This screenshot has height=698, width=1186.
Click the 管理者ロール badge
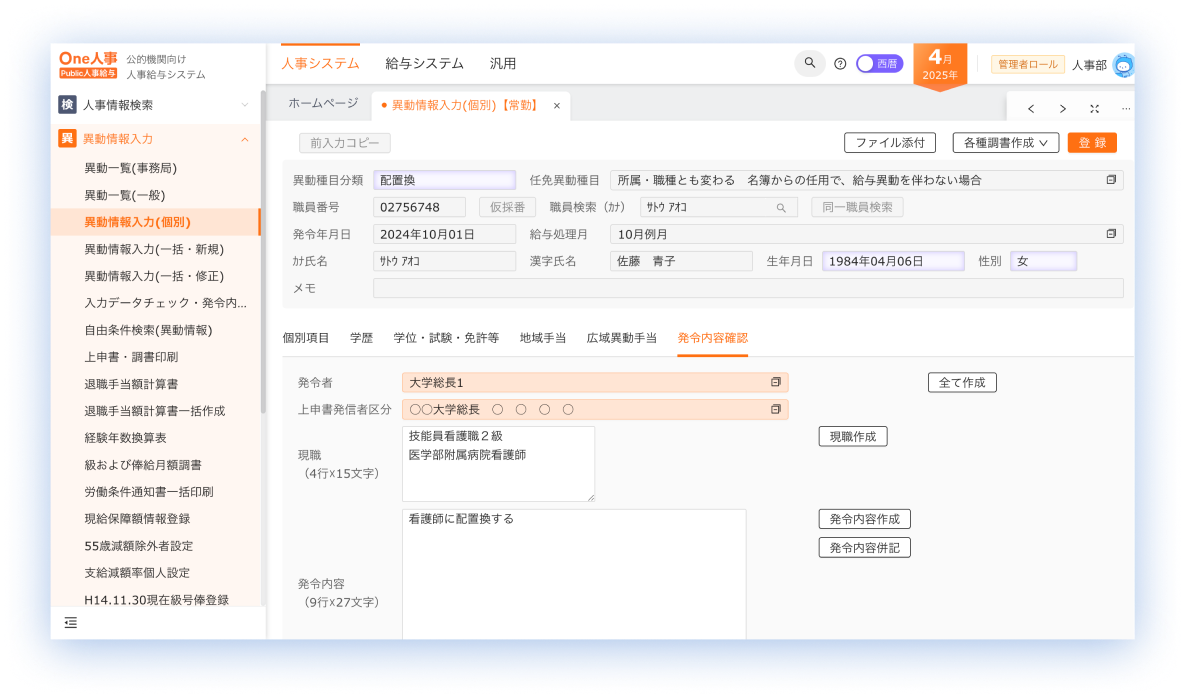1027,64
